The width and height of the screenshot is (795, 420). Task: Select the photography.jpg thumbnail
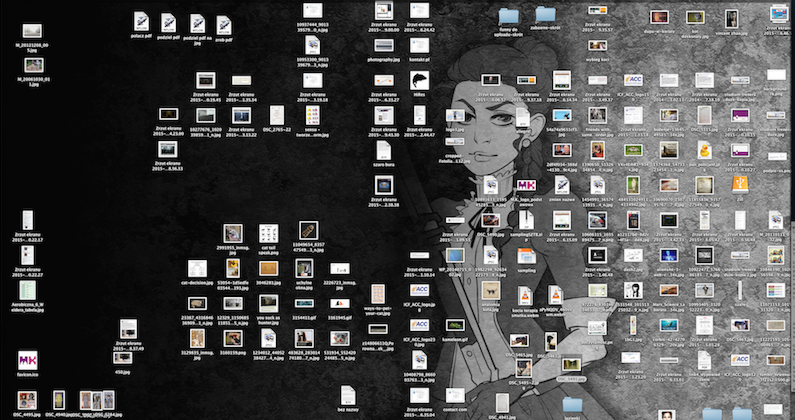pos(384,45)
